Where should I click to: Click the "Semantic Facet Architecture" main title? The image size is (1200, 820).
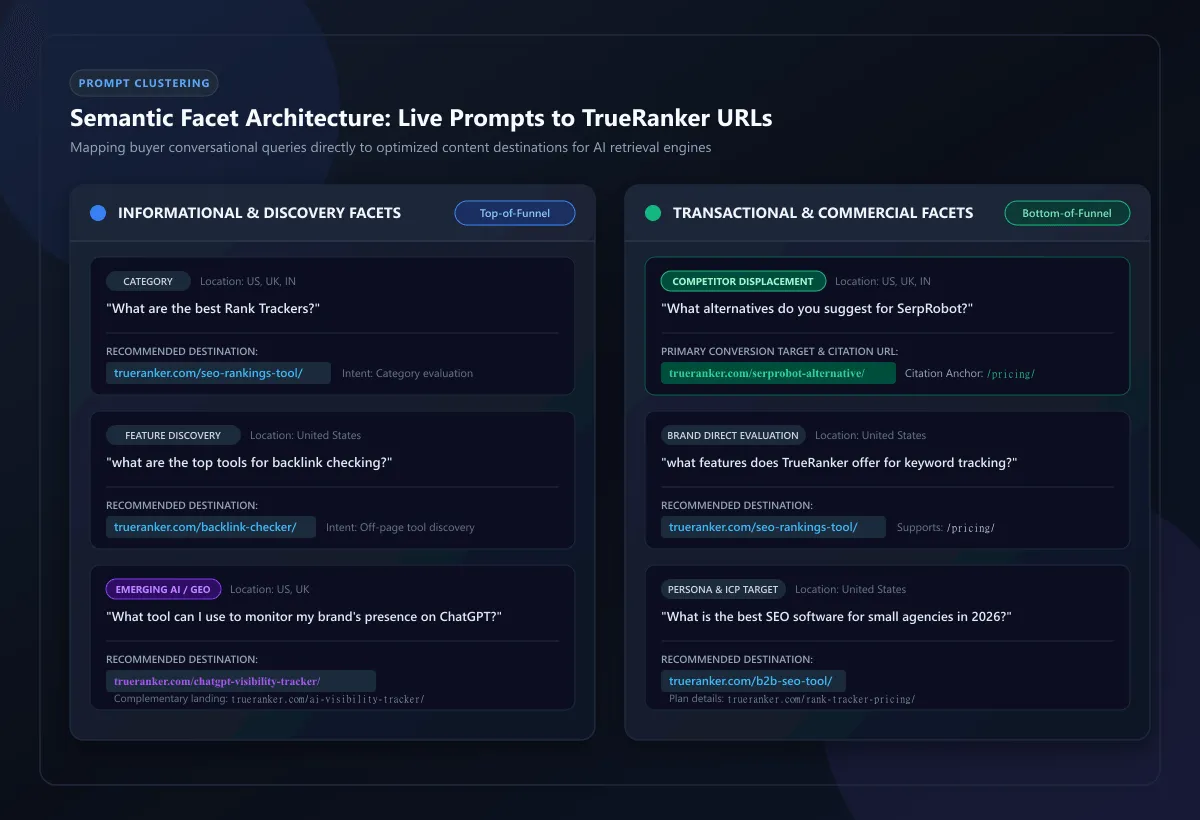click(421, 118)
